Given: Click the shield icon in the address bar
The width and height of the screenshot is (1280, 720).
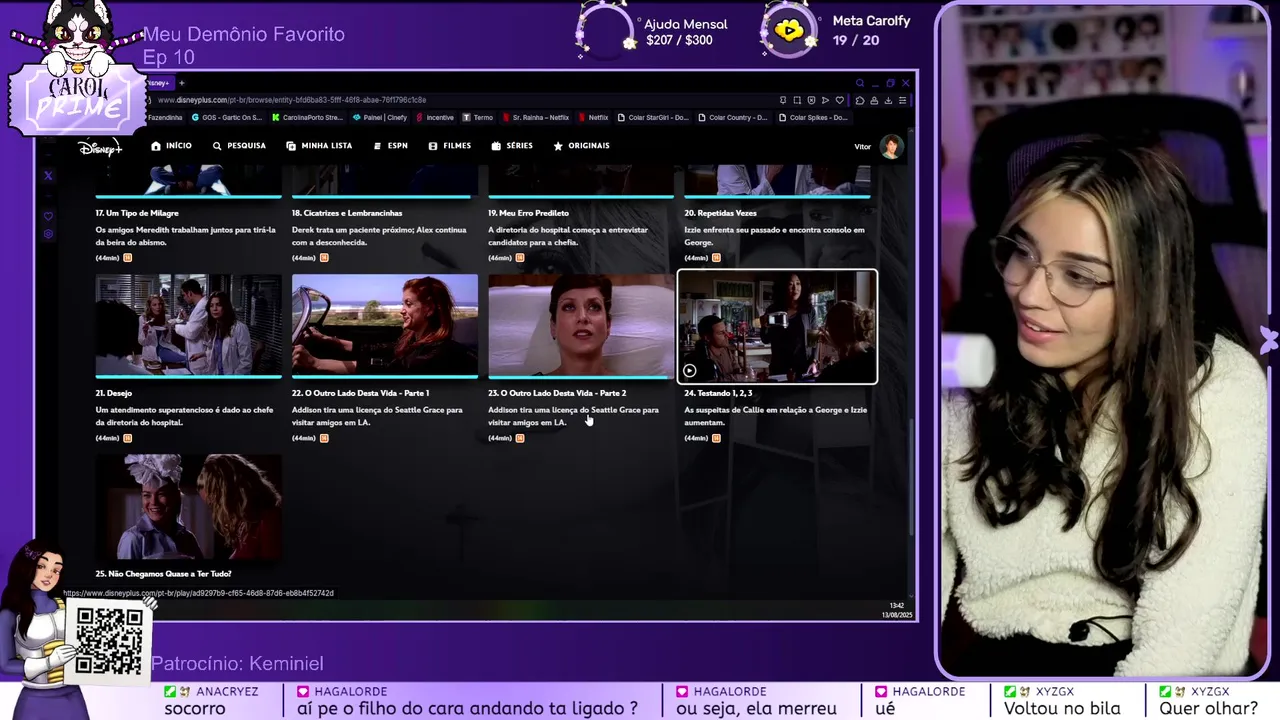Looking at the screenshot, I should tap(811, 100).
